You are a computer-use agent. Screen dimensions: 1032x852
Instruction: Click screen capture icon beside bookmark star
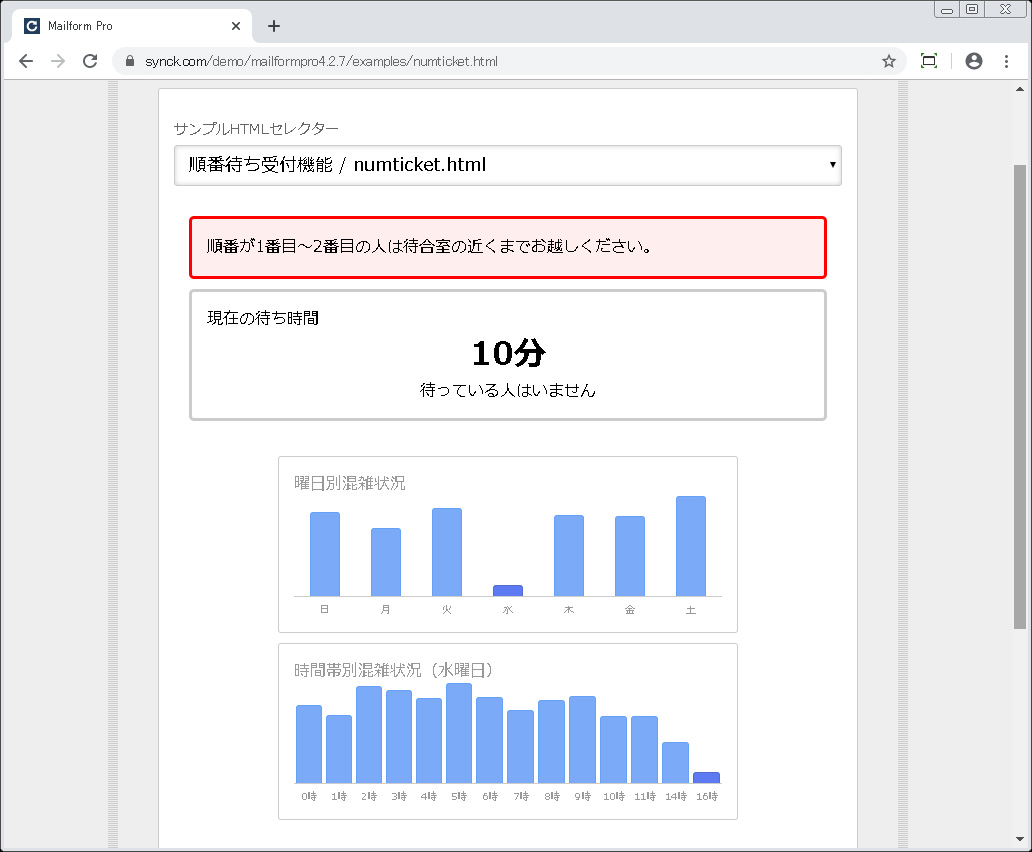(928, 61)
